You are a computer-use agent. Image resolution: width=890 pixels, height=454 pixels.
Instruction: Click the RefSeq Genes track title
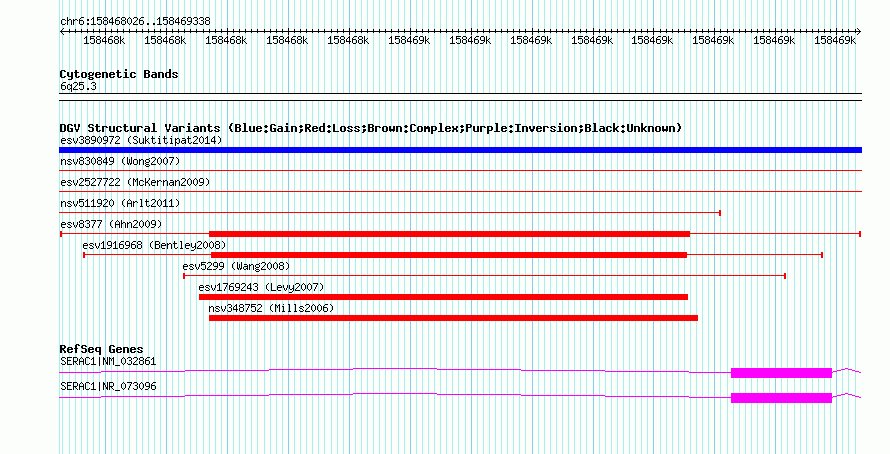point(102,350)
